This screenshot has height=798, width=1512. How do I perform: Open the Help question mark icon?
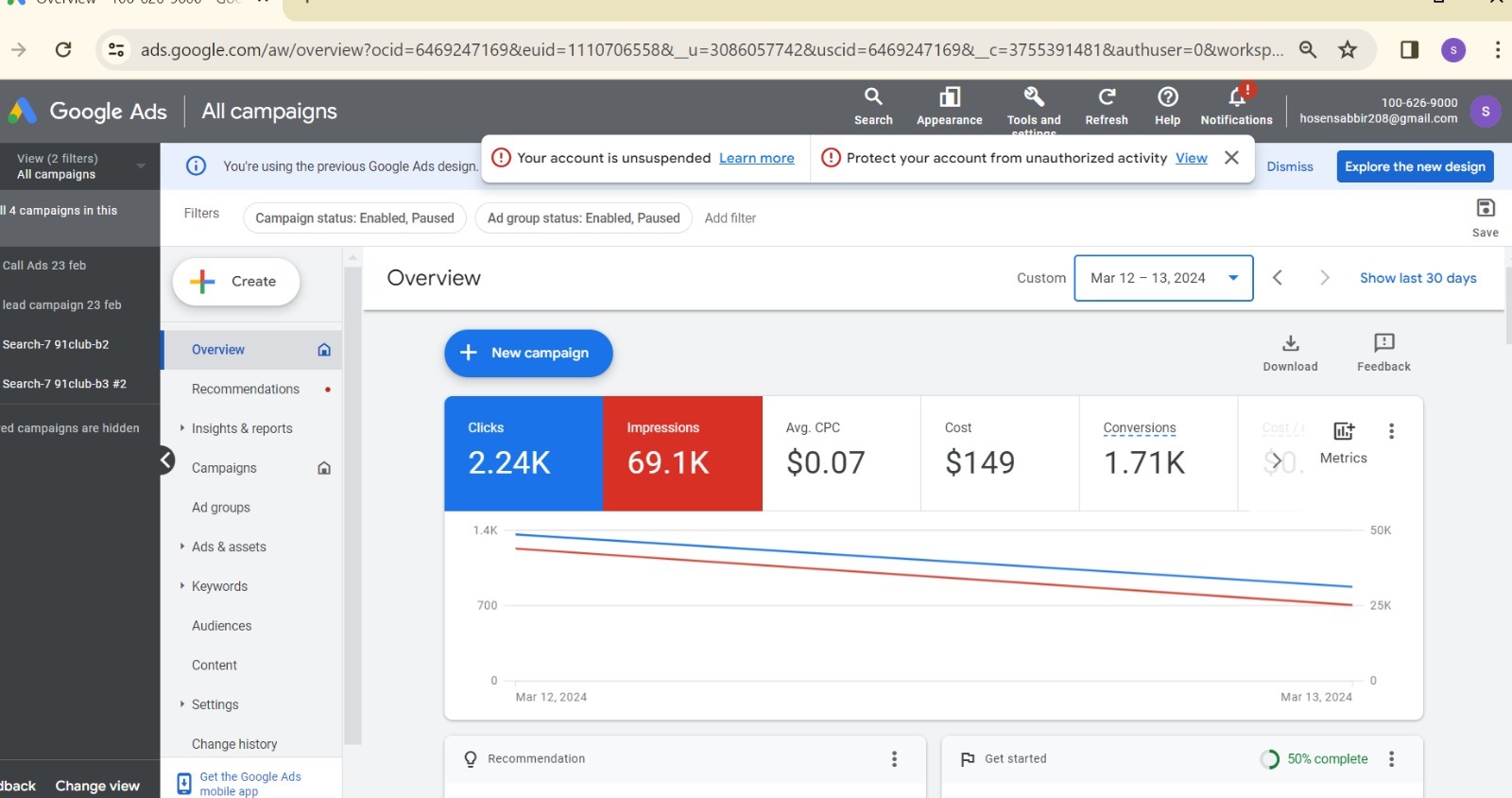click(1168, 97)
